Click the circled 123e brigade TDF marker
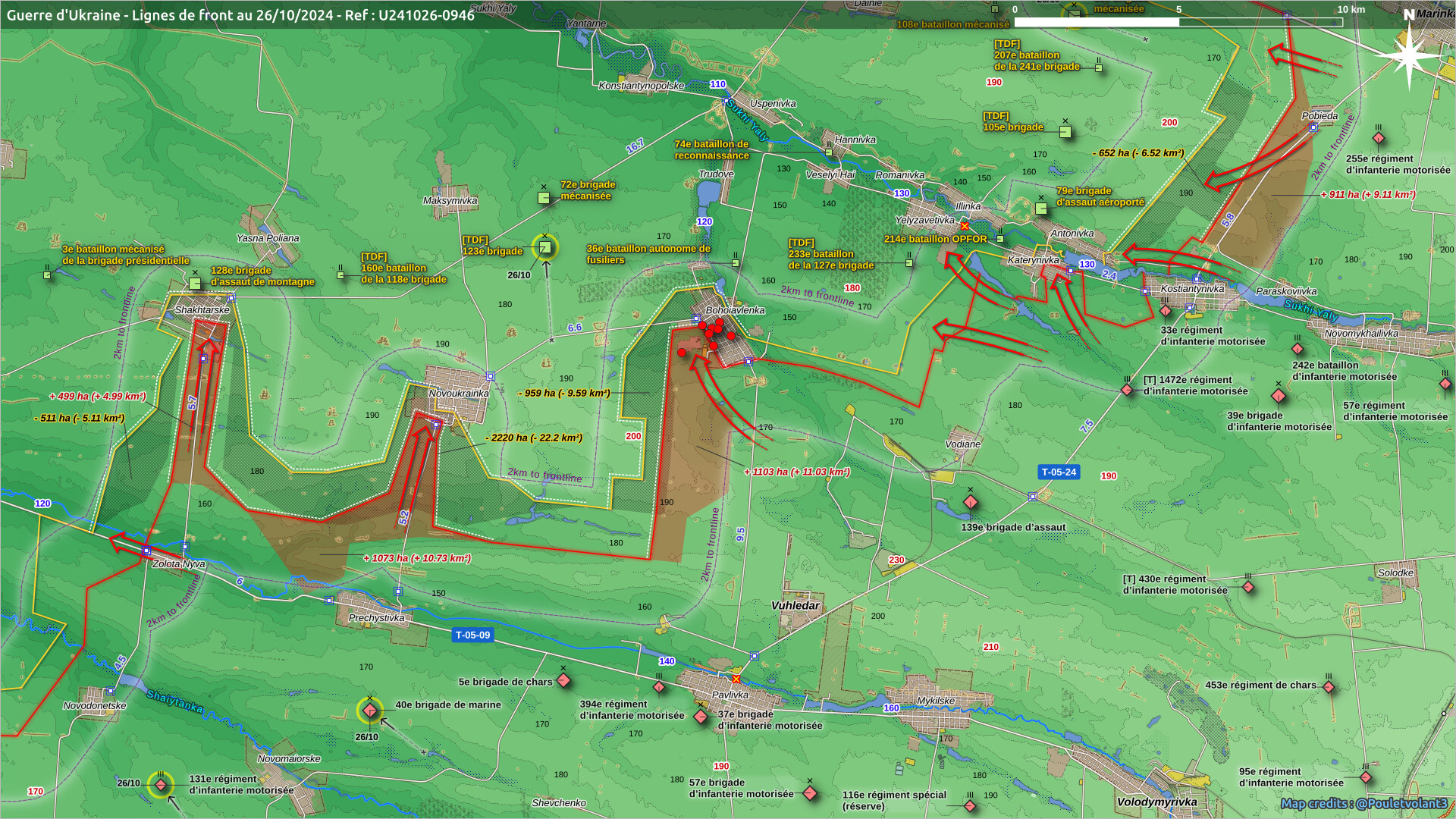This screenshot has height=819, width=1456. coord(544,247)
